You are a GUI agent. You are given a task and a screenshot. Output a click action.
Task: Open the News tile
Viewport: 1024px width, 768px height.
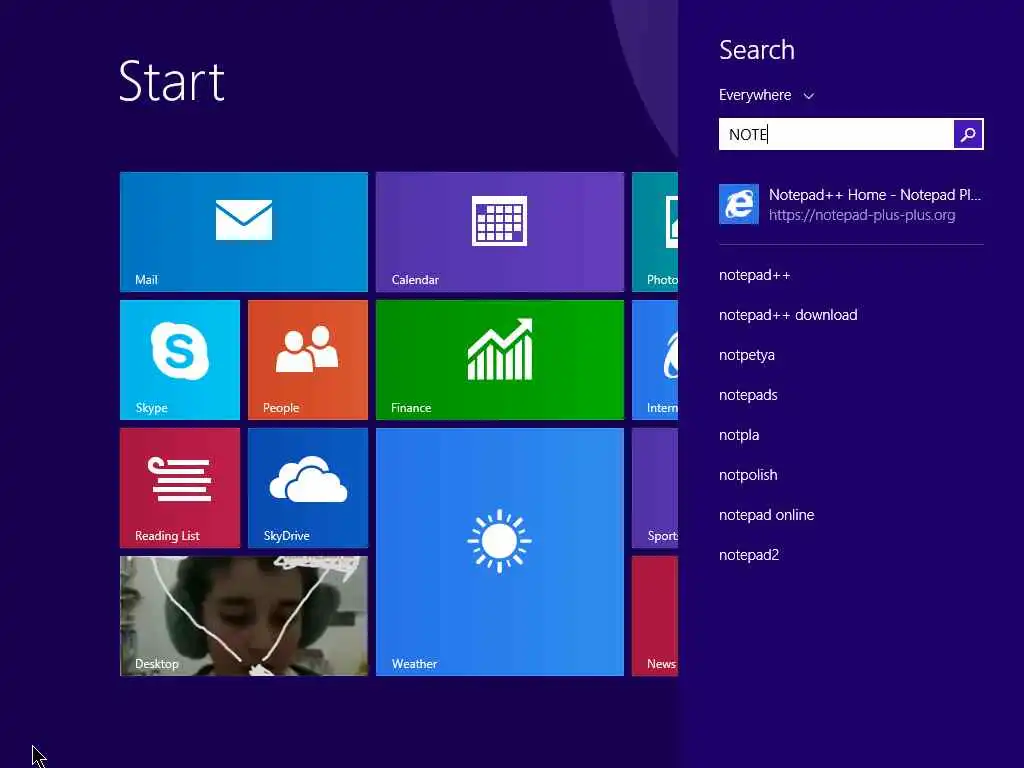(x=655, y=616)
